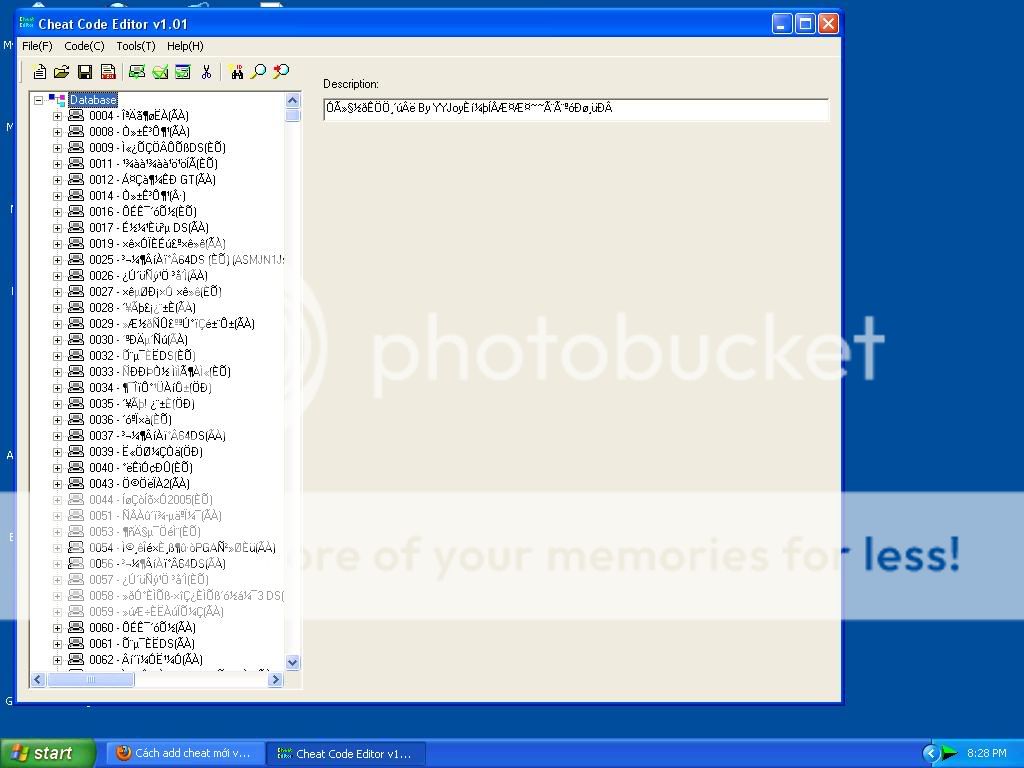Screen dimensions: 1024x768
Task: Collapse the Database root node
Action: point(39,100)
